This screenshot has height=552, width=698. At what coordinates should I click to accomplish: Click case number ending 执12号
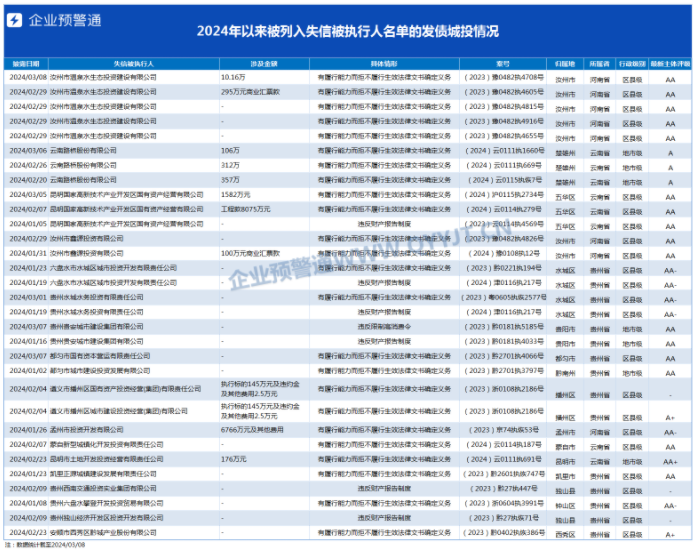coord(503,253)
